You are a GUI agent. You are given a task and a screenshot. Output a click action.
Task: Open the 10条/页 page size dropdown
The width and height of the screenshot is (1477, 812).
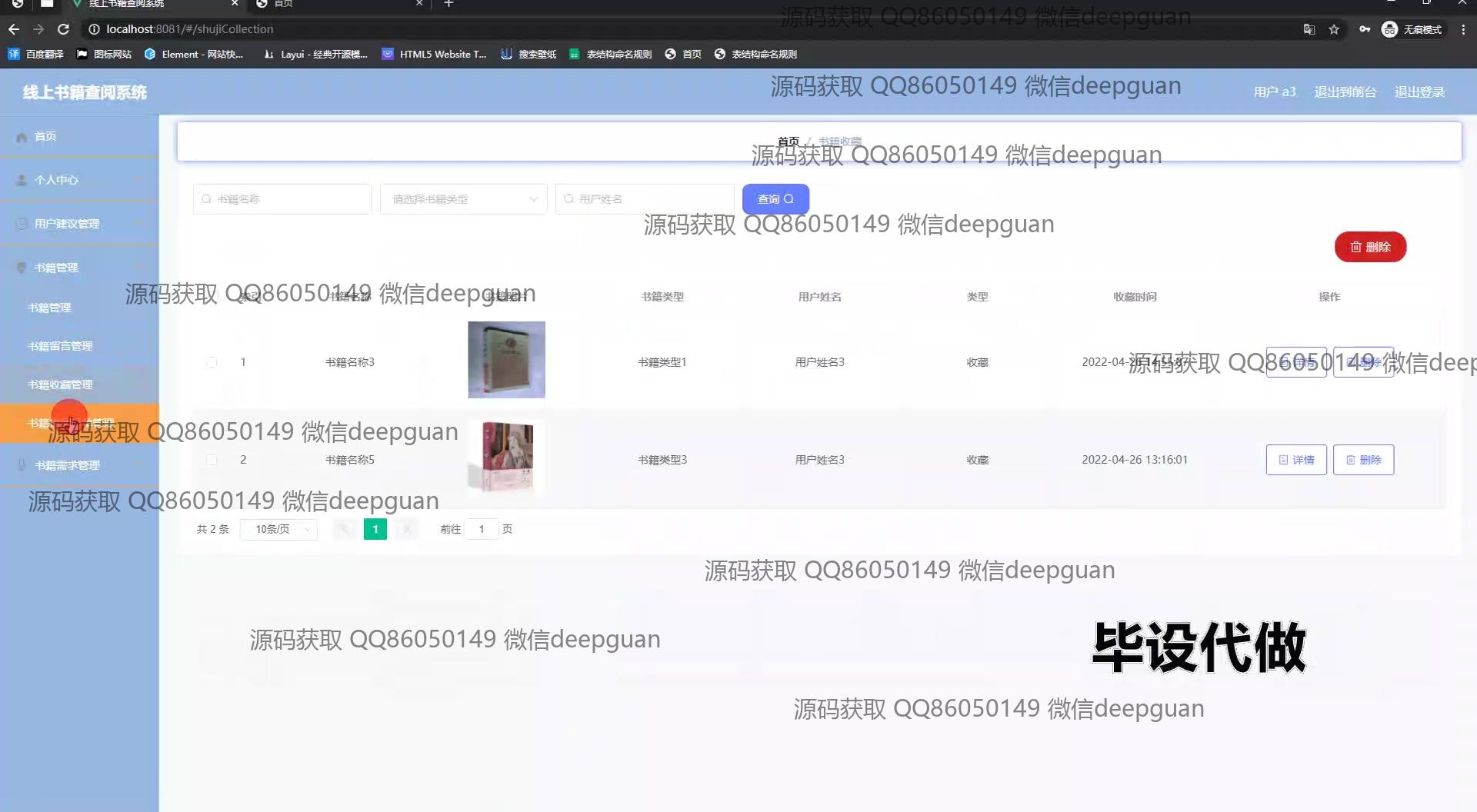[x=278, y=529]
